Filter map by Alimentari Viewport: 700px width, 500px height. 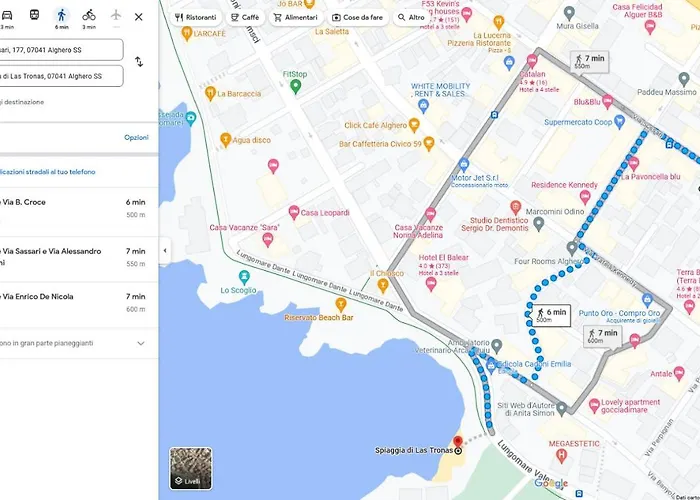[296, 17]
